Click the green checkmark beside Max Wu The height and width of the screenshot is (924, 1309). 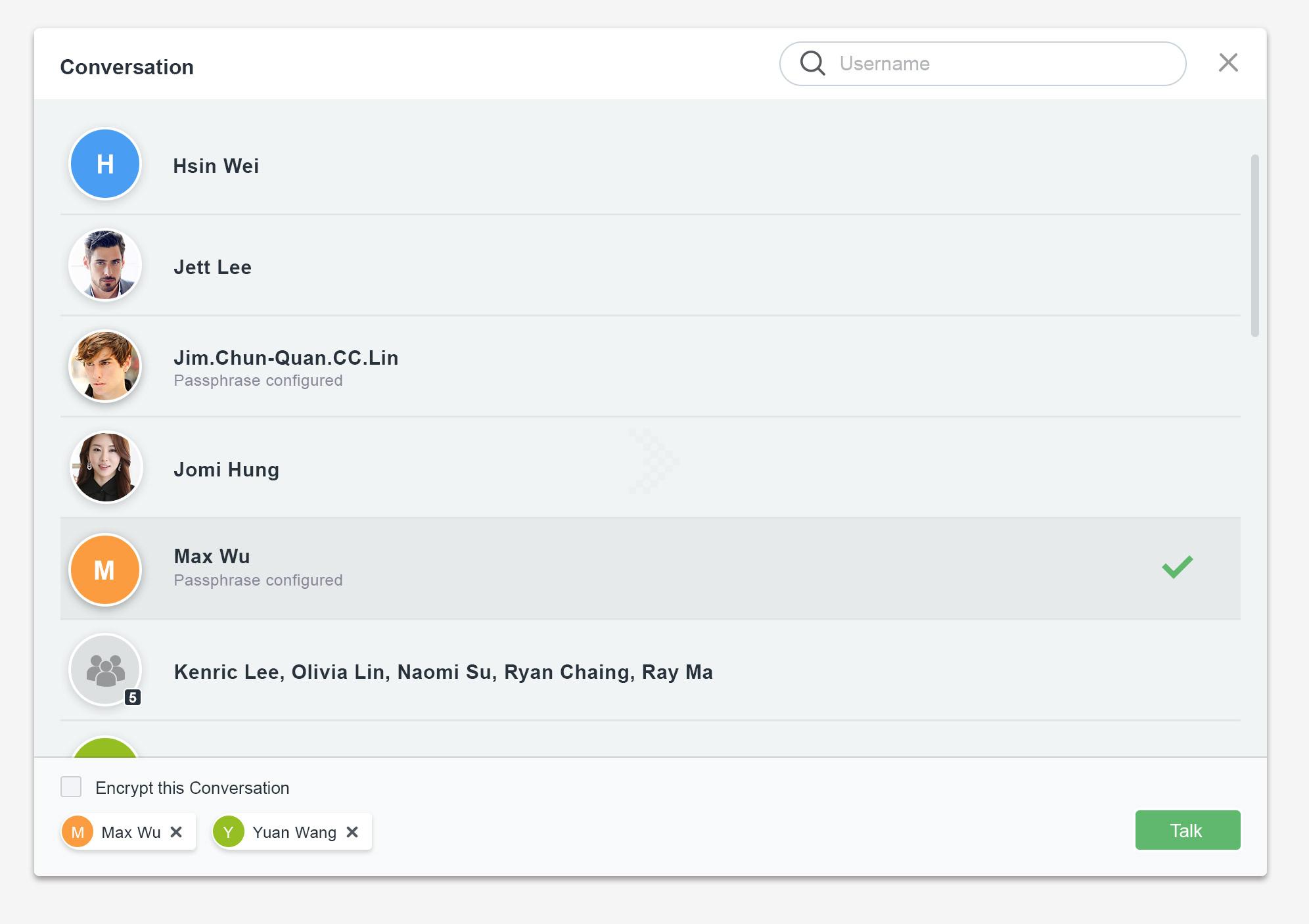point(1177,568)
